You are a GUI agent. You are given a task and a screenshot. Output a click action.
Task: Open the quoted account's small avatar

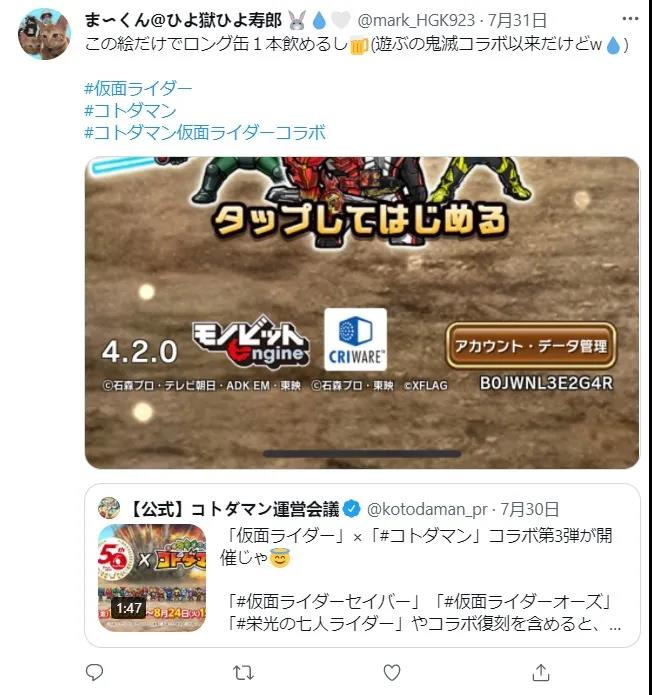[109, 508]
